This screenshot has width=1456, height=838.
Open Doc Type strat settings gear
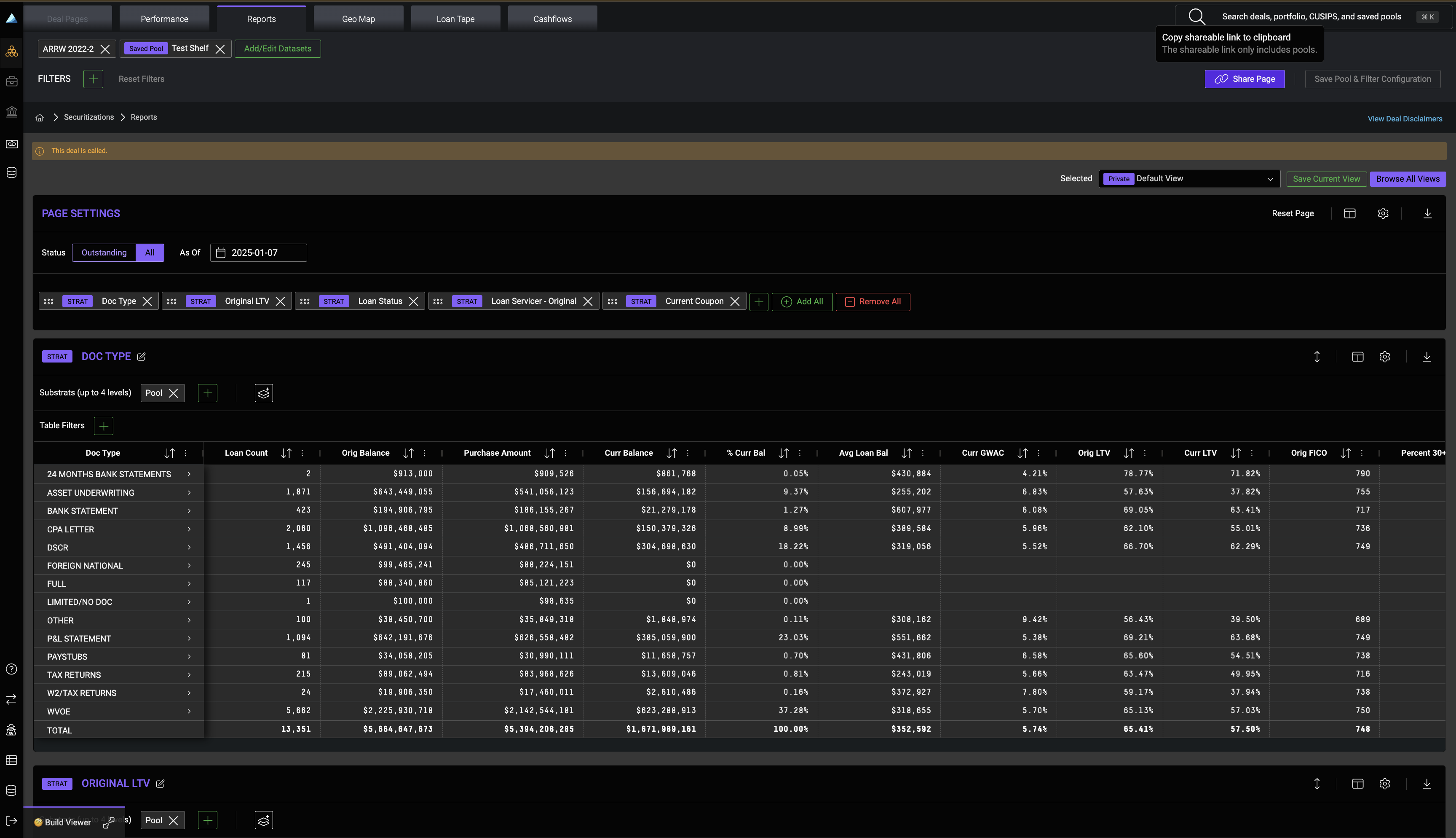(x=1385, y=357)
